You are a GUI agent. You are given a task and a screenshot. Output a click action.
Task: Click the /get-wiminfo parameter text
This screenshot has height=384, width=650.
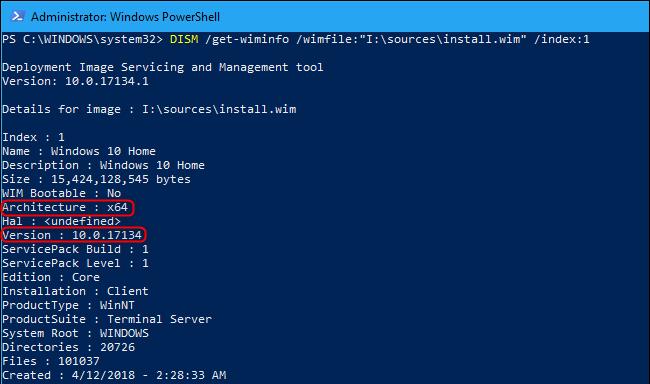pos(247,39)
